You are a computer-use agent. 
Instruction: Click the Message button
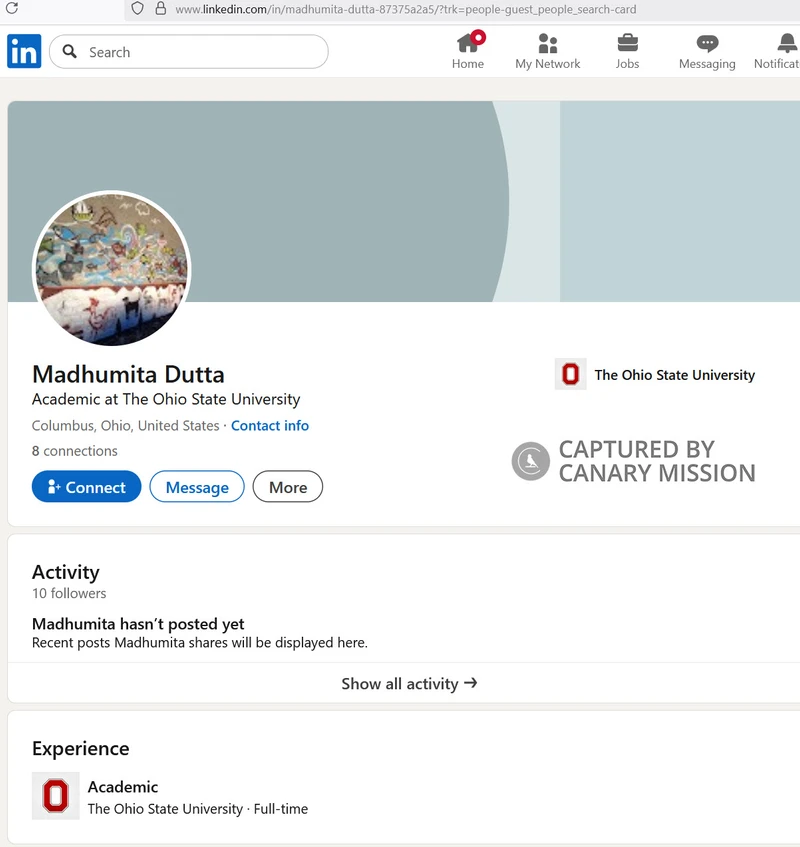point(197,487)
